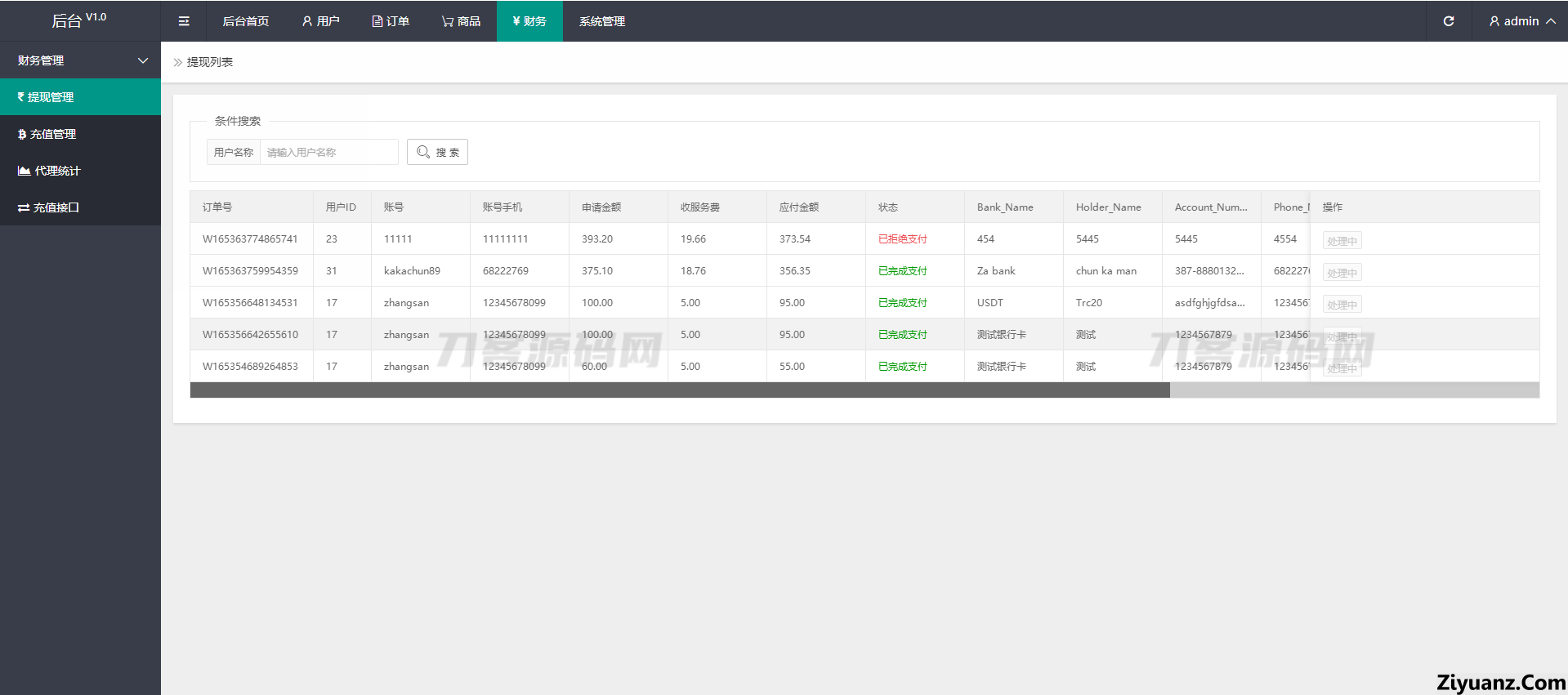Open the 订单 top navigation menu
The image size is (1568, 695).
[x=391, y=21]
